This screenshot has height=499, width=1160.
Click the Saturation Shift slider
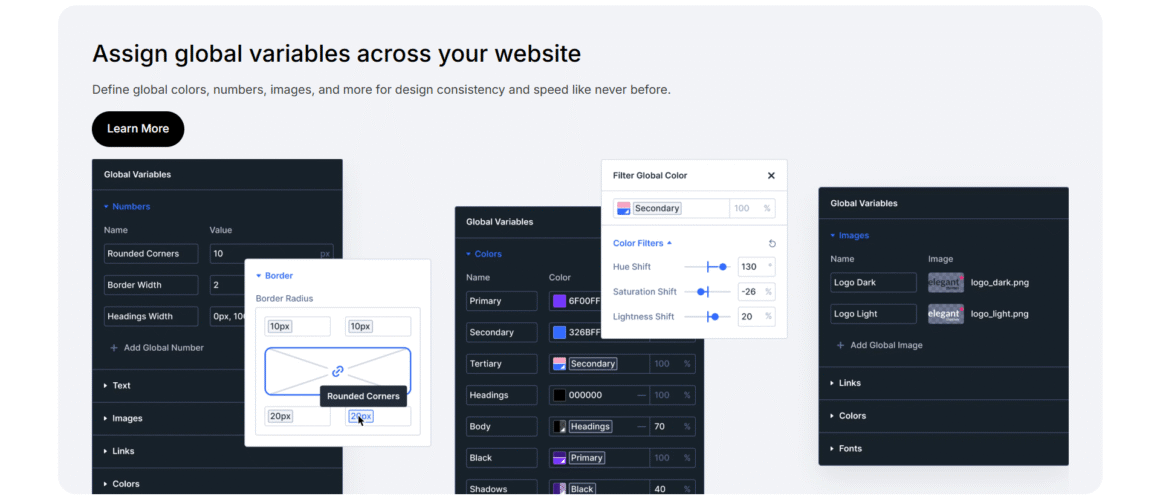[707, 292]
